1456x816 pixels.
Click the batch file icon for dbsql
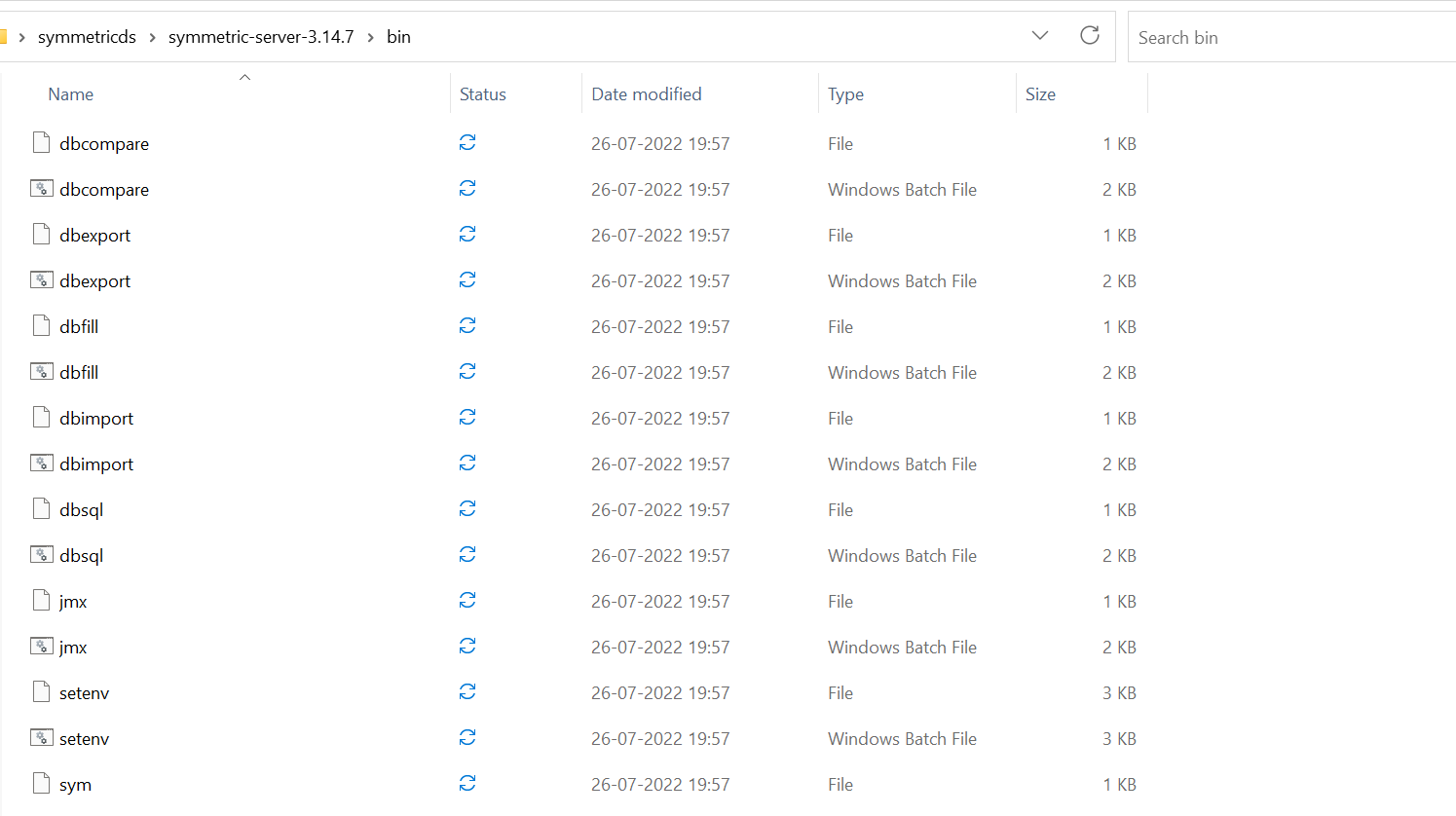click(x=41, y=555)
